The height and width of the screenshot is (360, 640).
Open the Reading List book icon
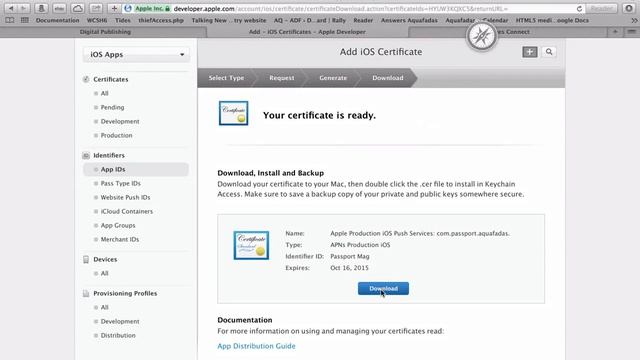click(x=10, y=20)
